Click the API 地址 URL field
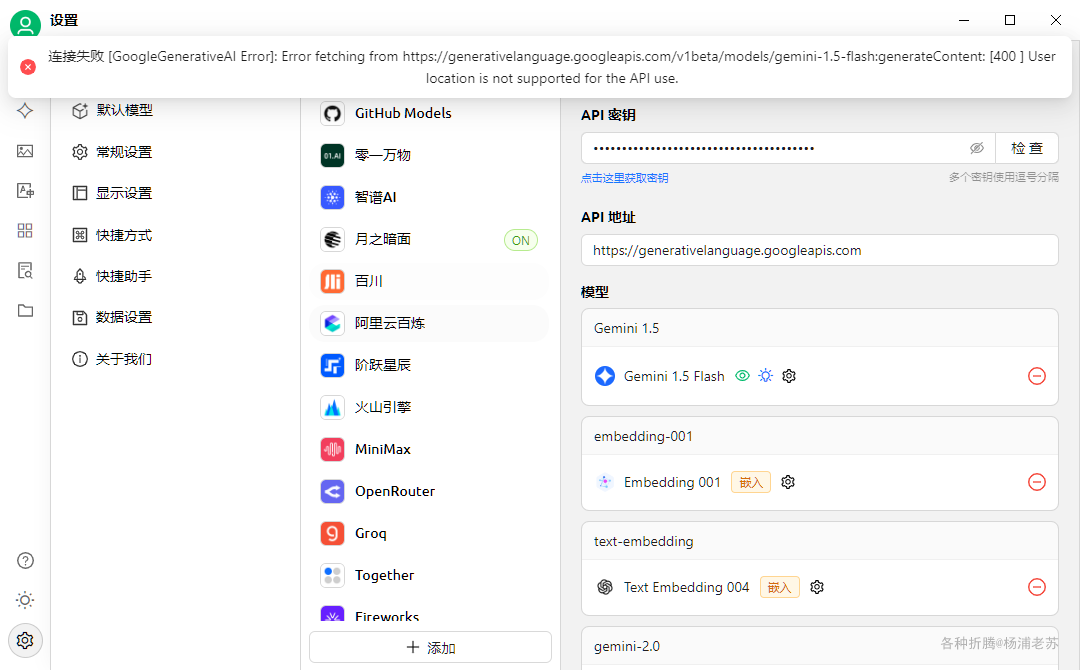The width and height of the screenshot is (1080, 670). 820,251
